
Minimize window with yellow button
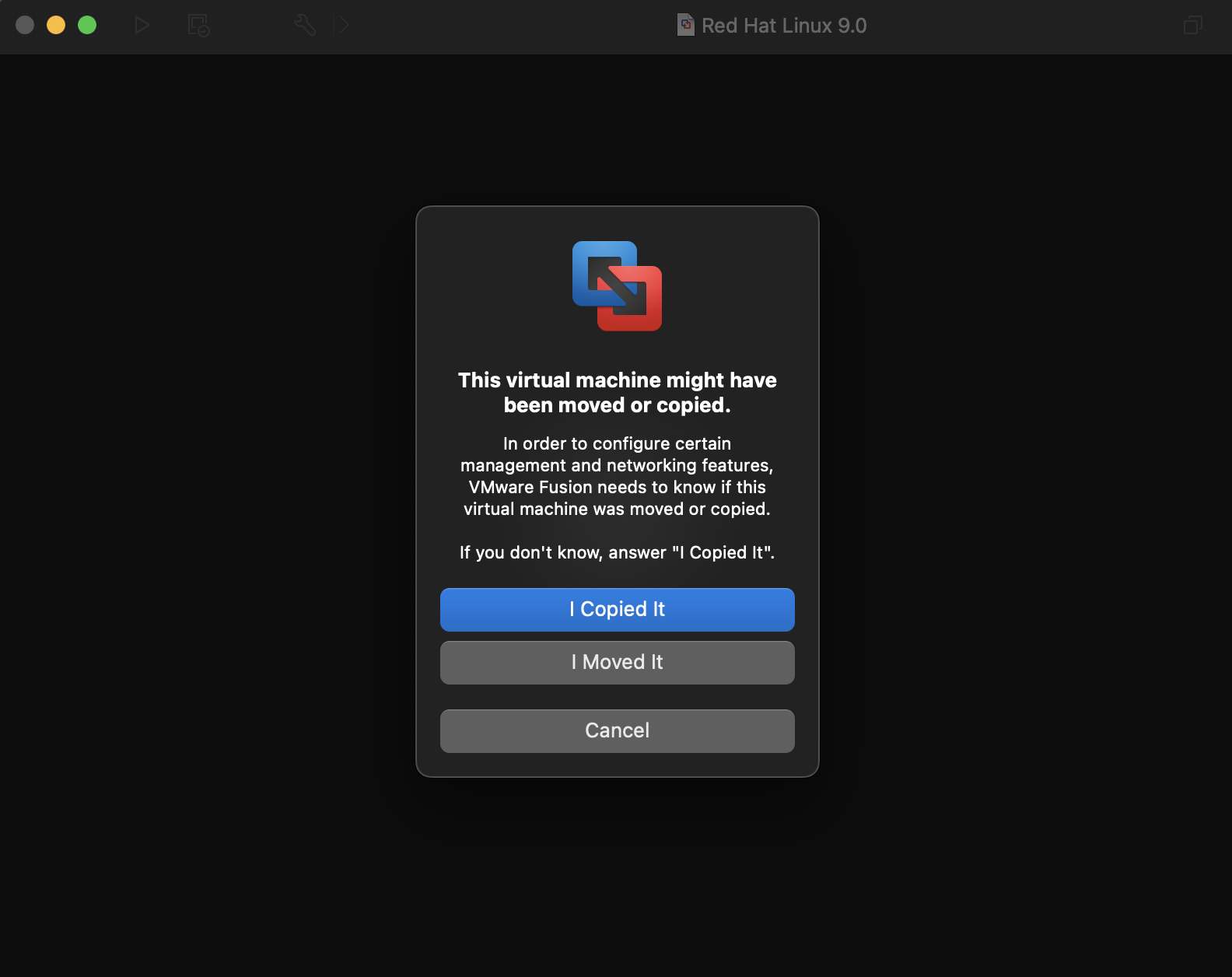click(x=56, y=25)
